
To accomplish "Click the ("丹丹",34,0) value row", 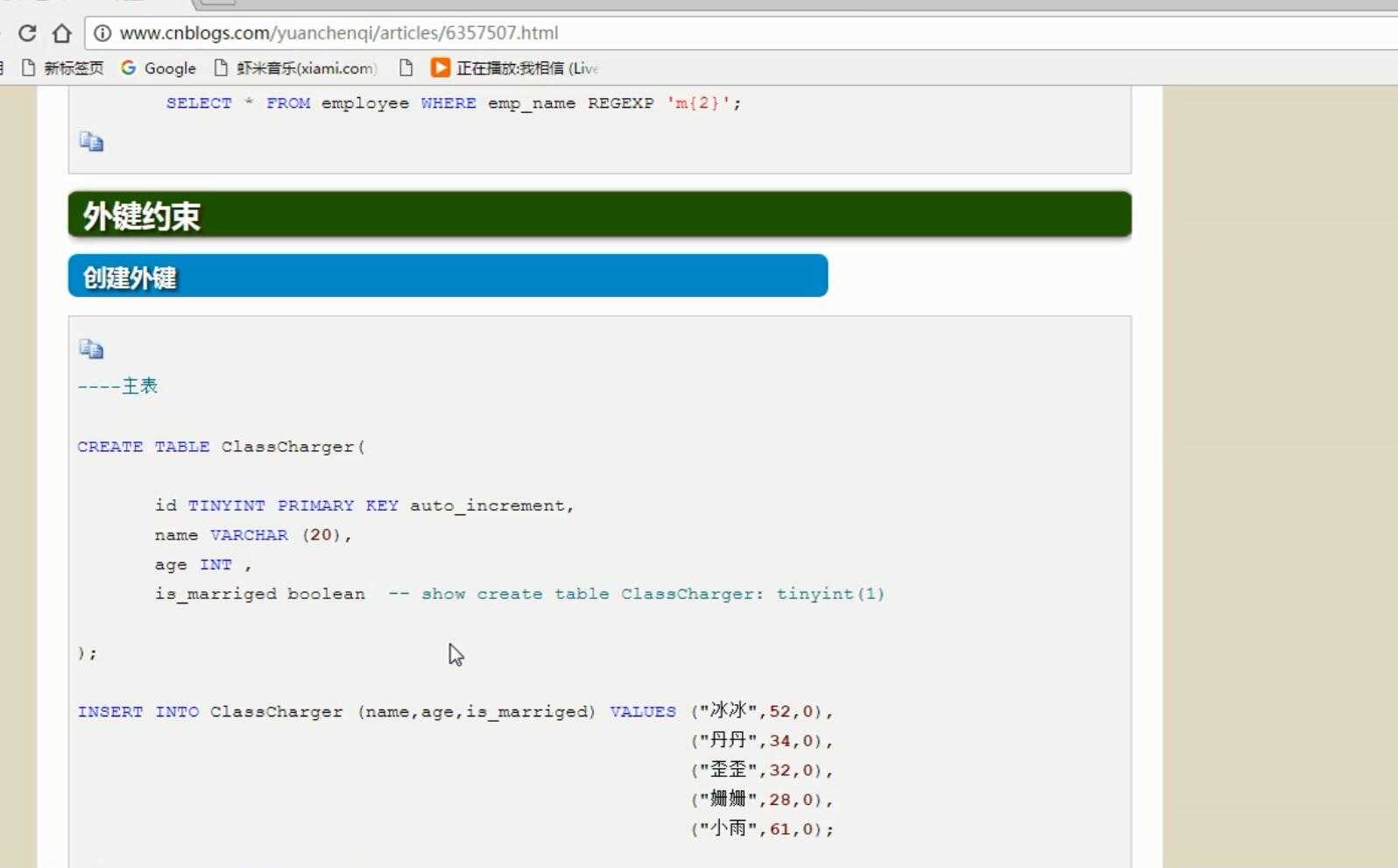I will [x=762, y=741].
